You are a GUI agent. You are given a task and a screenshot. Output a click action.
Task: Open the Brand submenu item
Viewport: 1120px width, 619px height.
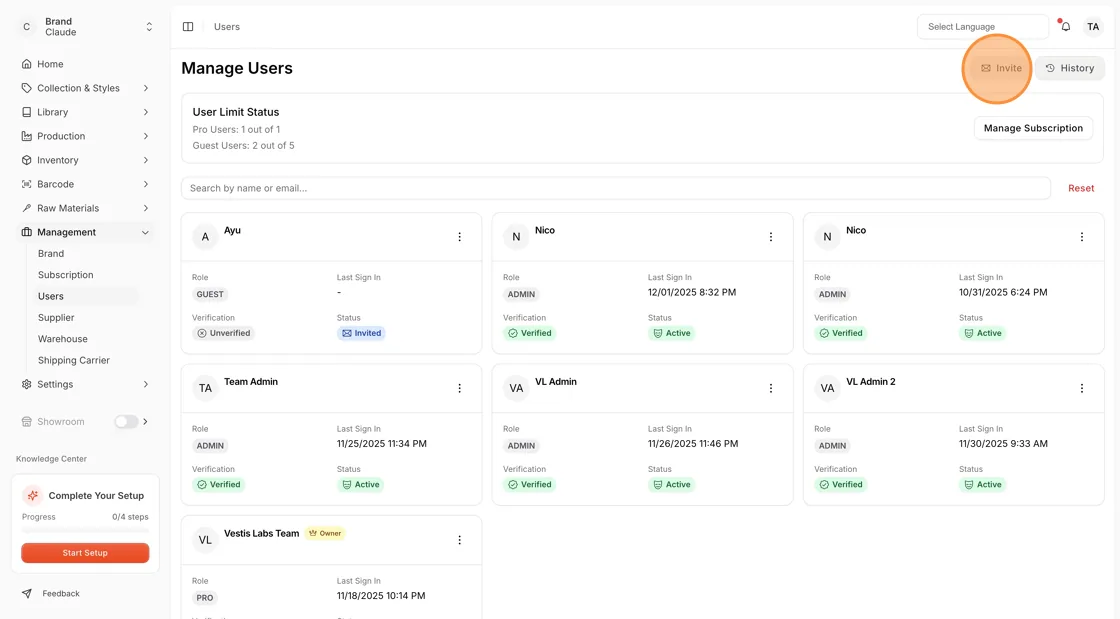(51, 253)
